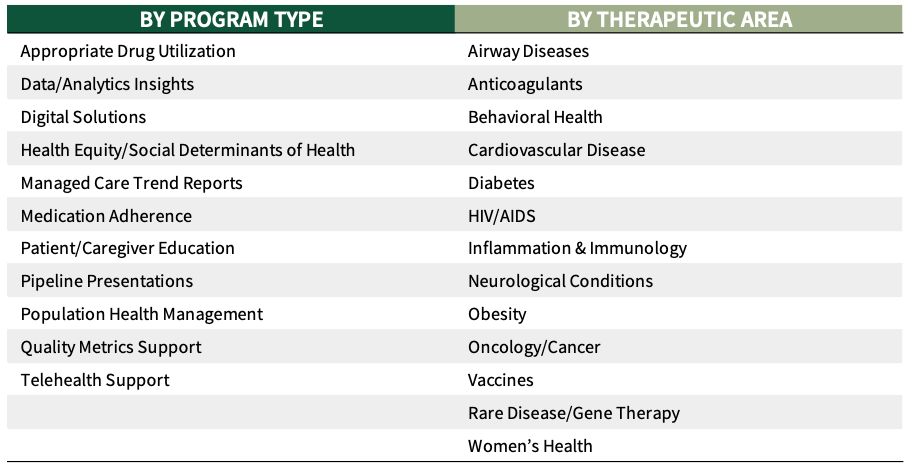Click Pipeline Presentations entry
The width and height of the screenshot is (911, 468).
coord(107,281)
